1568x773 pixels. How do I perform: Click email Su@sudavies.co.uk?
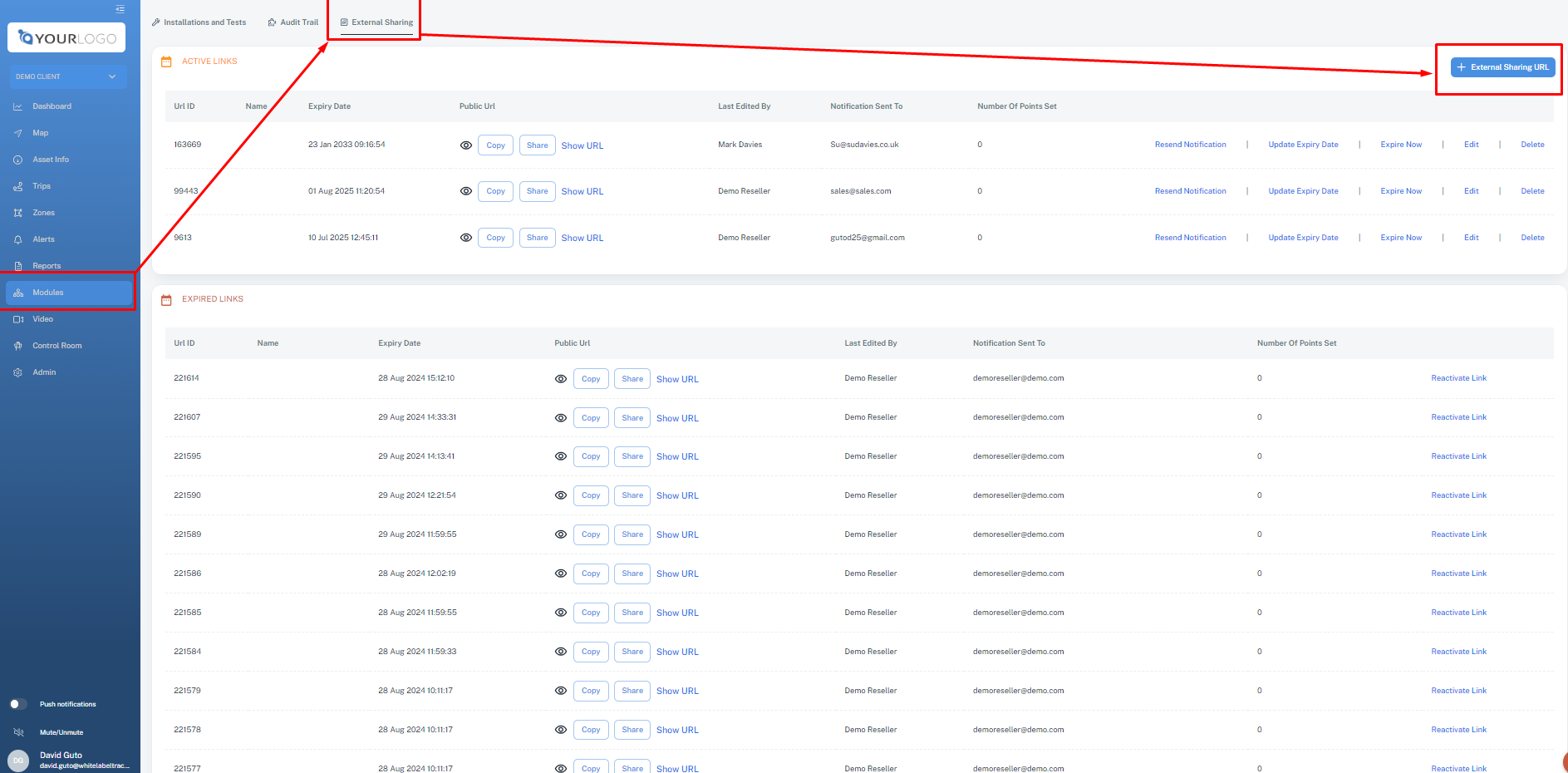tap(864, 145)
